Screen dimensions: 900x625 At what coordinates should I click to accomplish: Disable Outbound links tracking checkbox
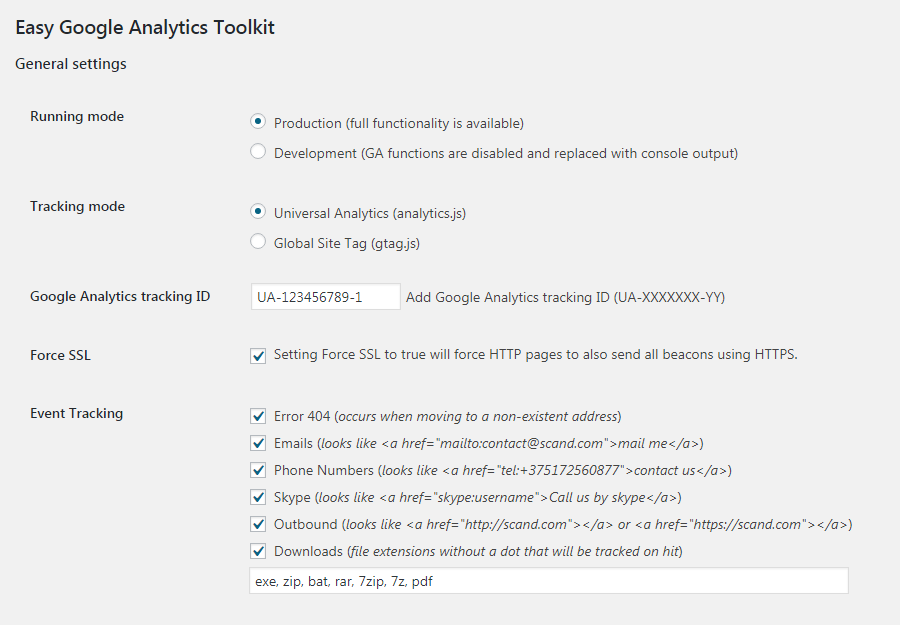(258, 524)
